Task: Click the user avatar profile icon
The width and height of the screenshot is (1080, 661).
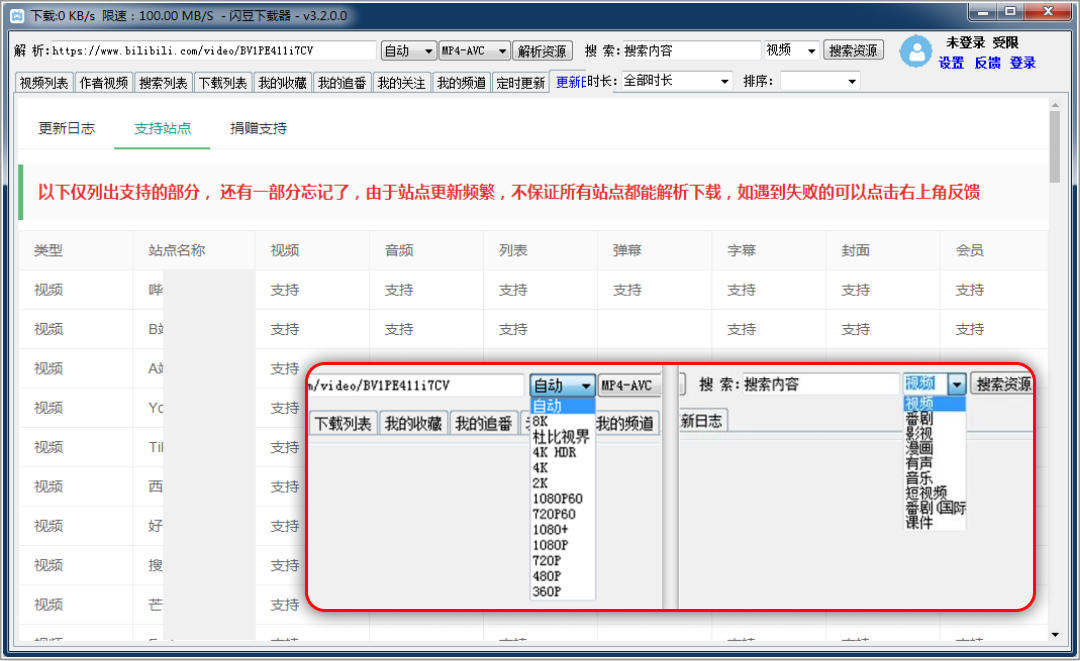Action: (x=917, y=52)
